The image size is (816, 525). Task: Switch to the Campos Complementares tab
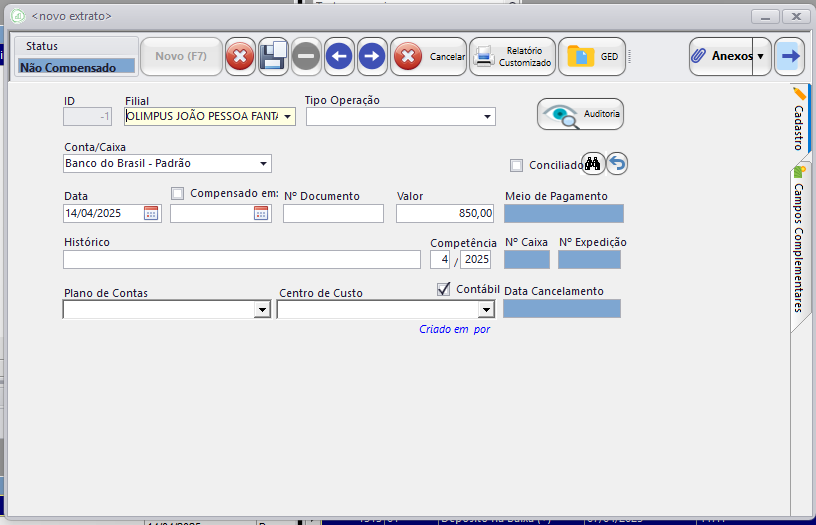799,245
